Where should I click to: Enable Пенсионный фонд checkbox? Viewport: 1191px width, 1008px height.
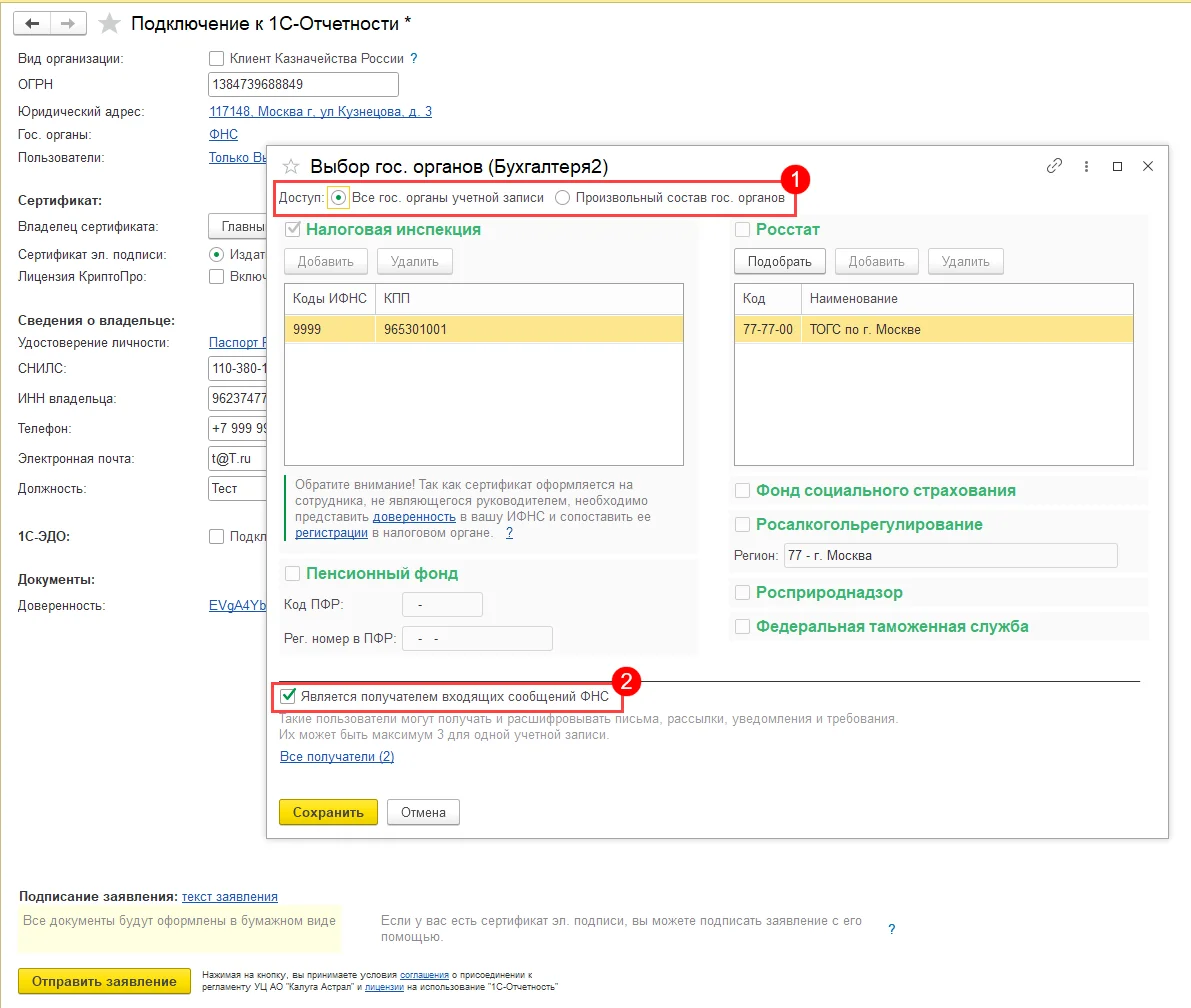click(x=292, y=574)
